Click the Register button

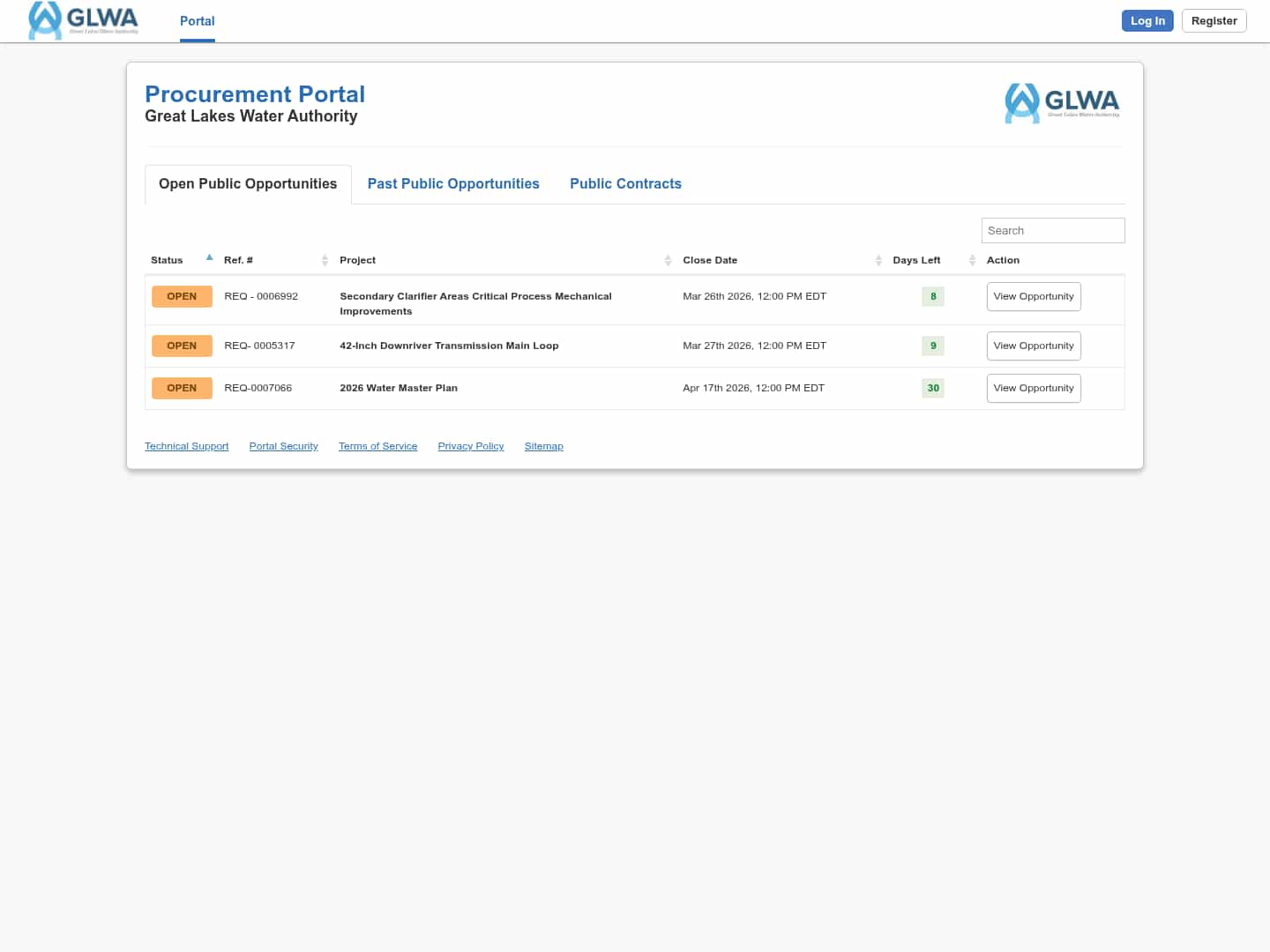click(1214, 21)
